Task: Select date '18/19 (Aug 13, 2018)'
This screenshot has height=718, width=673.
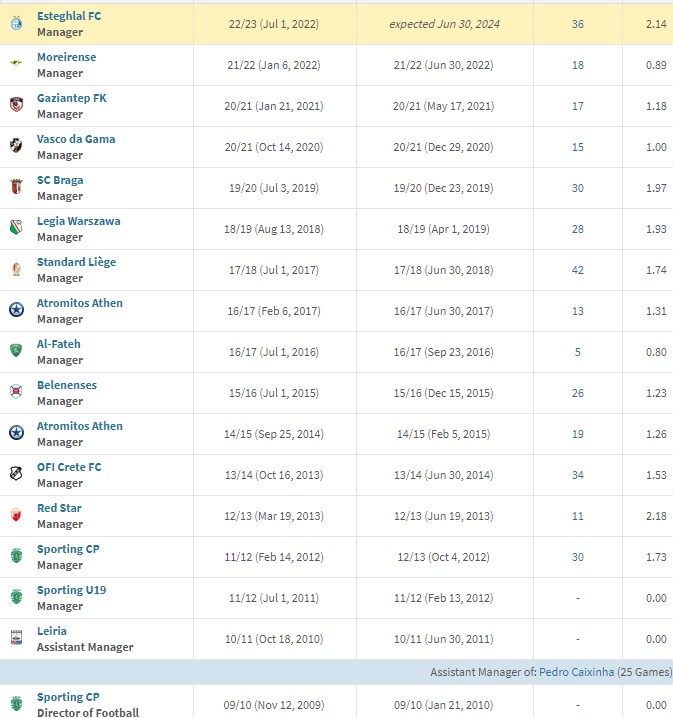Action: [274, 229]
